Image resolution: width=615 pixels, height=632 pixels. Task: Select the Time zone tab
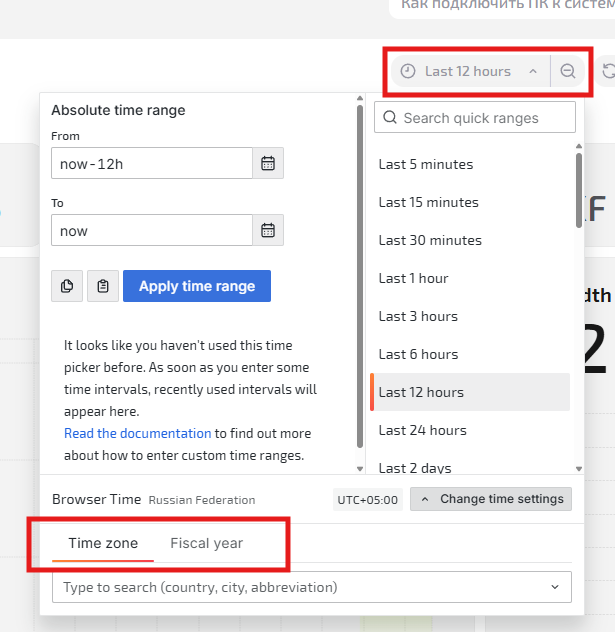point(96,543)
